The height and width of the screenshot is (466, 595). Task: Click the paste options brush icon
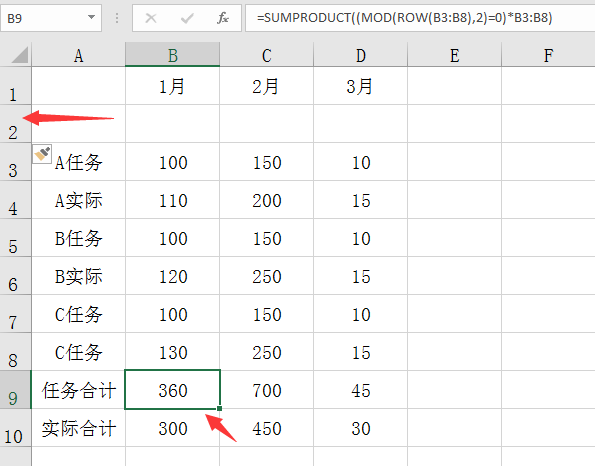click(x=42, y=154)
